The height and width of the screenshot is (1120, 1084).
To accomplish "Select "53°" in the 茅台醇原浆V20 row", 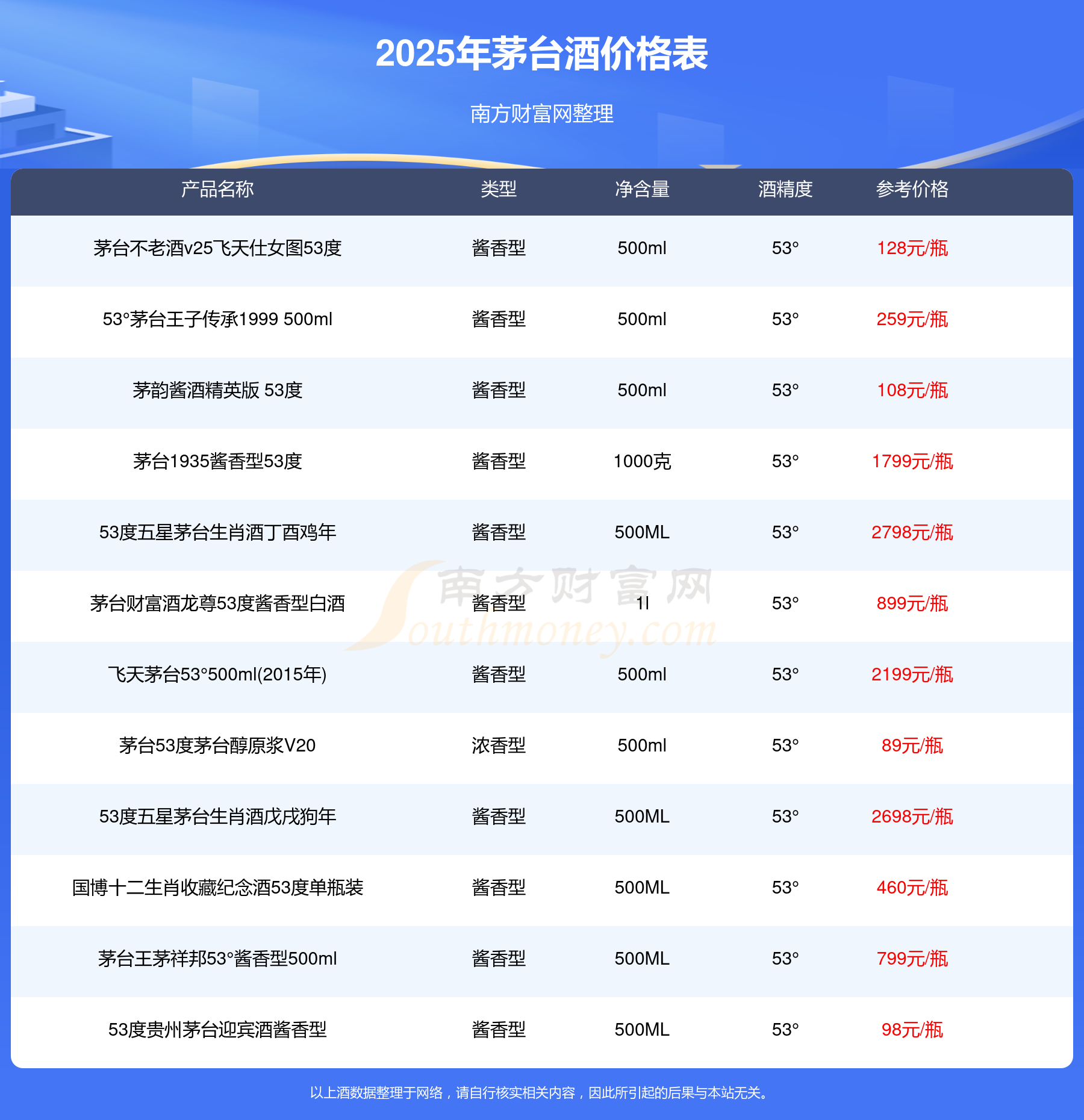I will pyautogui.click(x=785, y=745).
